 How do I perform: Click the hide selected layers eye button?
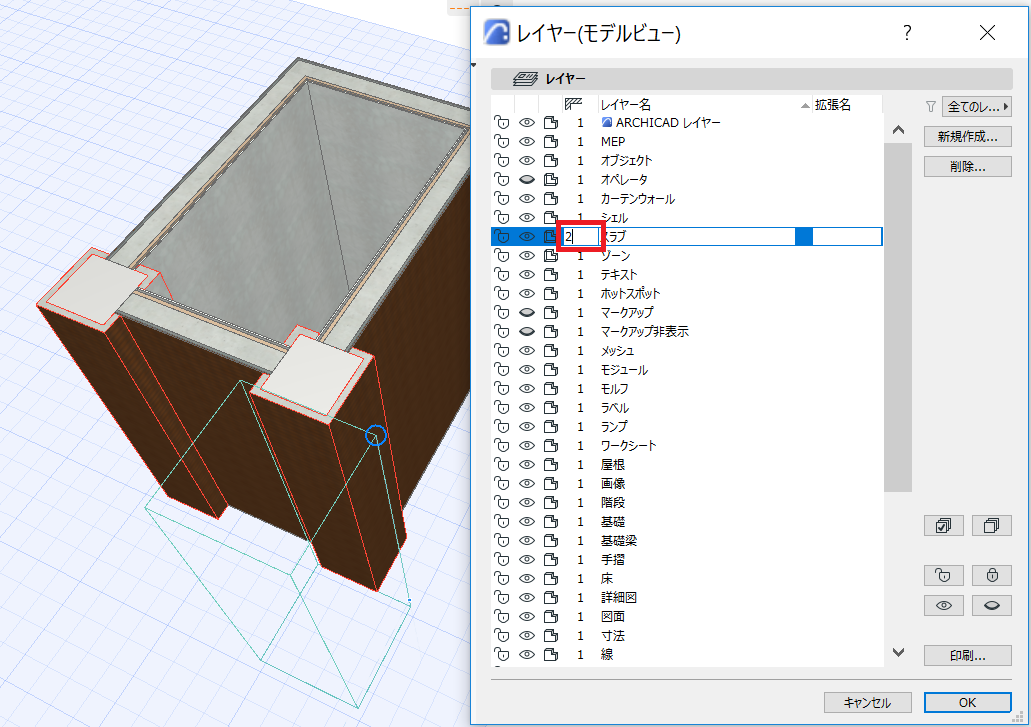(992, 605)
